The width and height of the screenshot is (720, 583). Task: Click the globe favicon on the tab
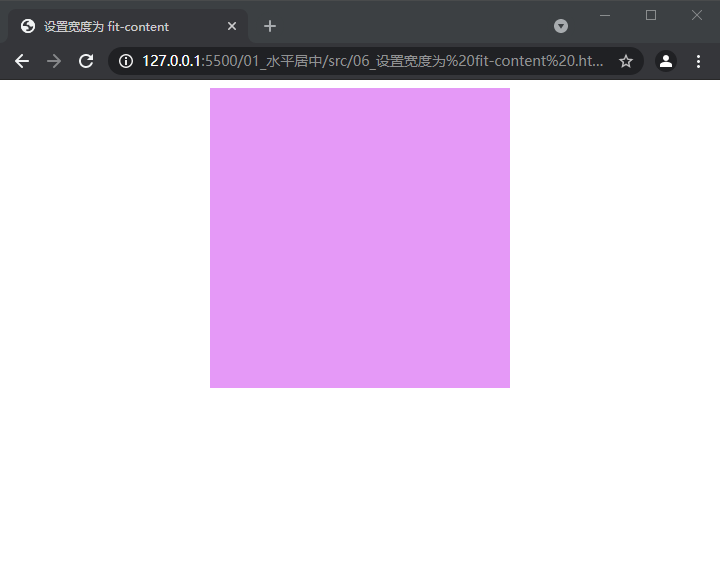(x=28, y=26)
